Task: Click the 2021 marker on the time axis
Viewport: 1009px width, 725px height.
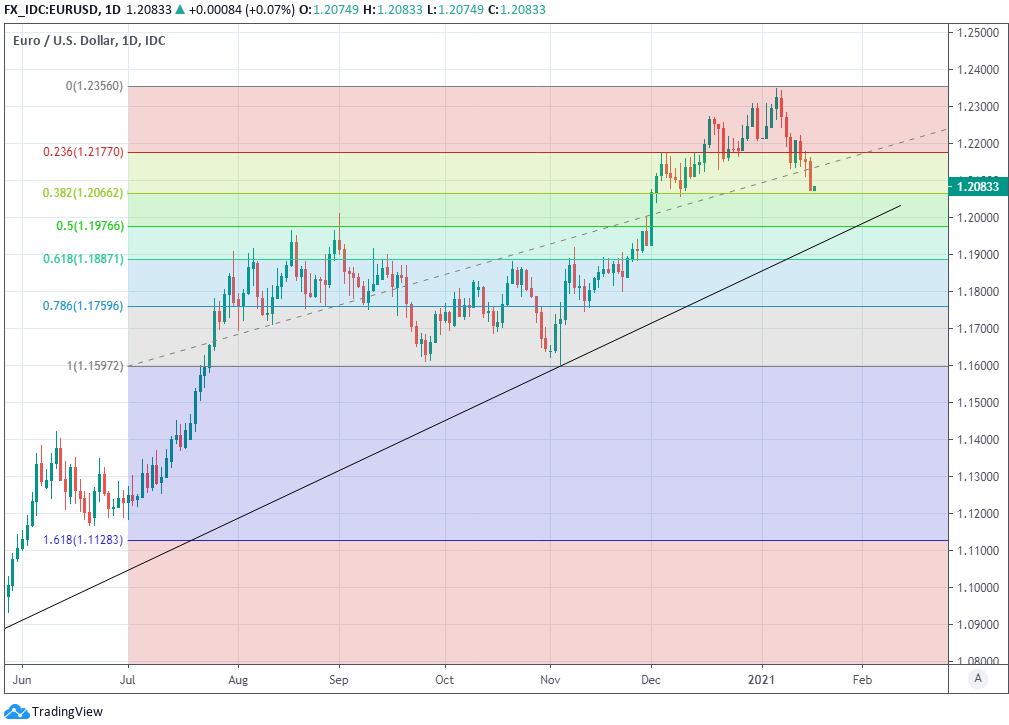Action: pos(762,677)
